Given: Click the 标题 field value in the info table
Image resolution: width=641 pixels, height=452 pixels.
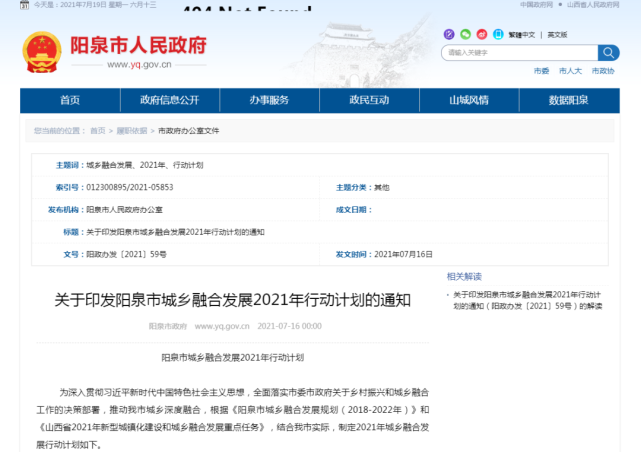Looking at the screenshot, I should pos(175,232).
